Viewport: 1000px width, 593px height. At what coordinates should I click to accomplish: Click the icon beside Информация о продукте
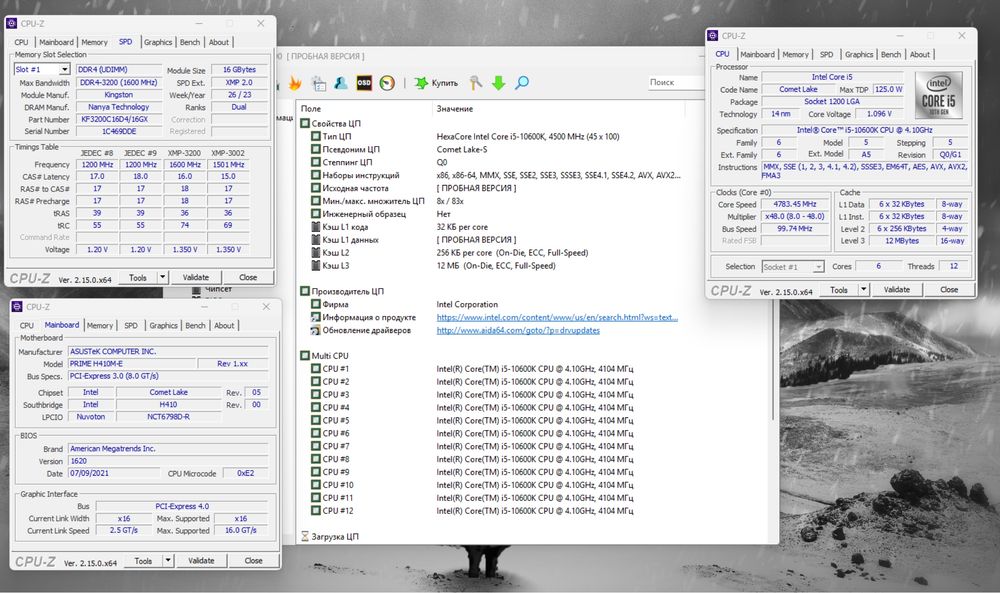point(315,317)
